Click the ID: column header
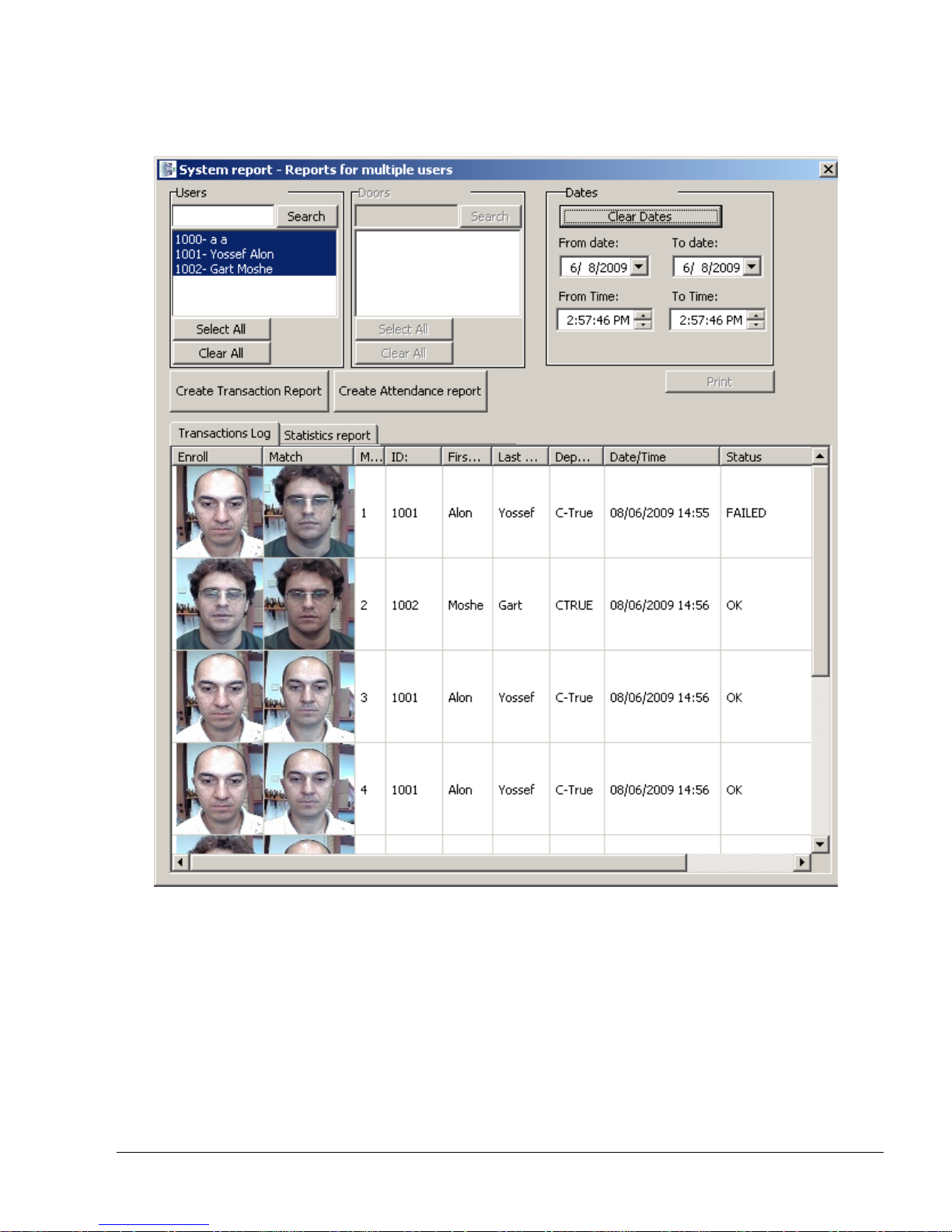This screenshot has height=1232, width=952. 413,456
